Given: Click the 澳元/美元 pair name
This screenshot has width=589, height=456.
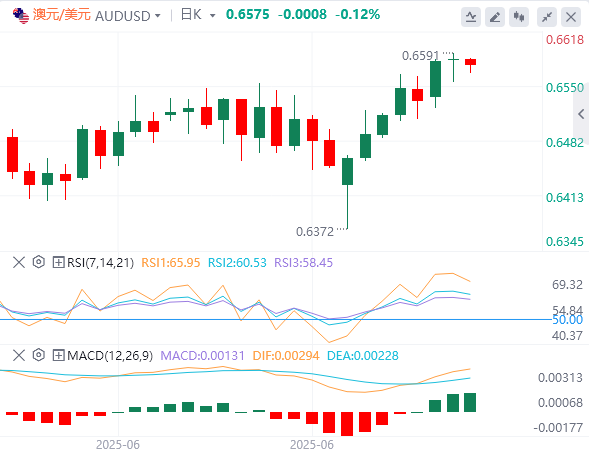Looking at the screenshot, I should 62,15.
